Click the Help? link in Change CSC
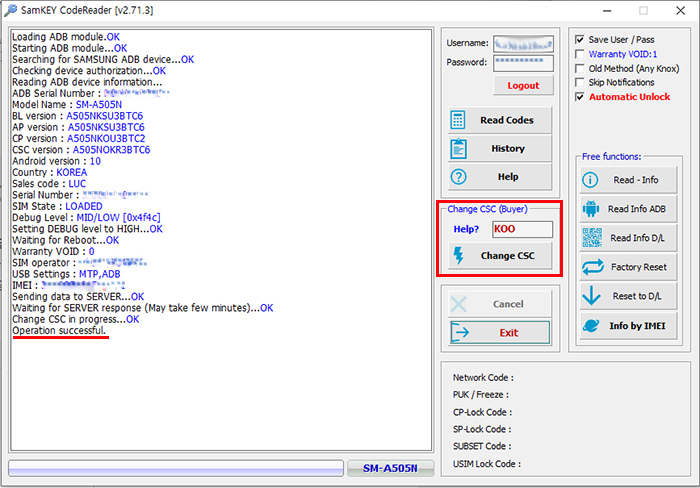 coord(466,229)
